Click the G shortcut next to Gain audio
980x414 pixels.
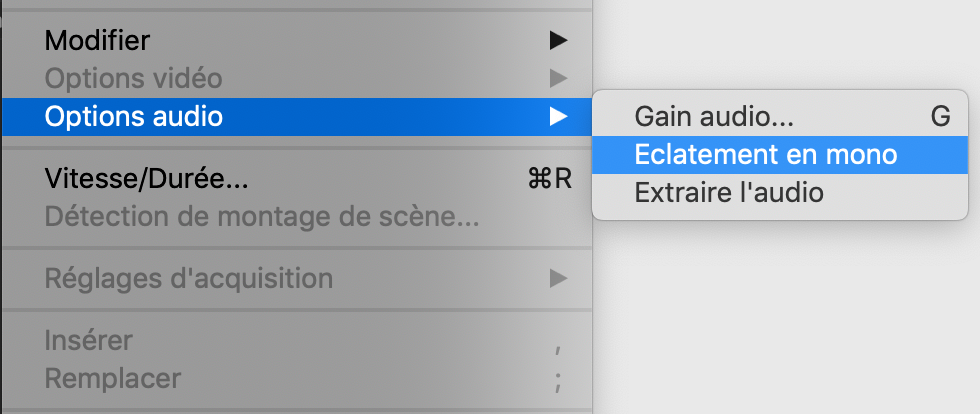(x=940, y=117)
